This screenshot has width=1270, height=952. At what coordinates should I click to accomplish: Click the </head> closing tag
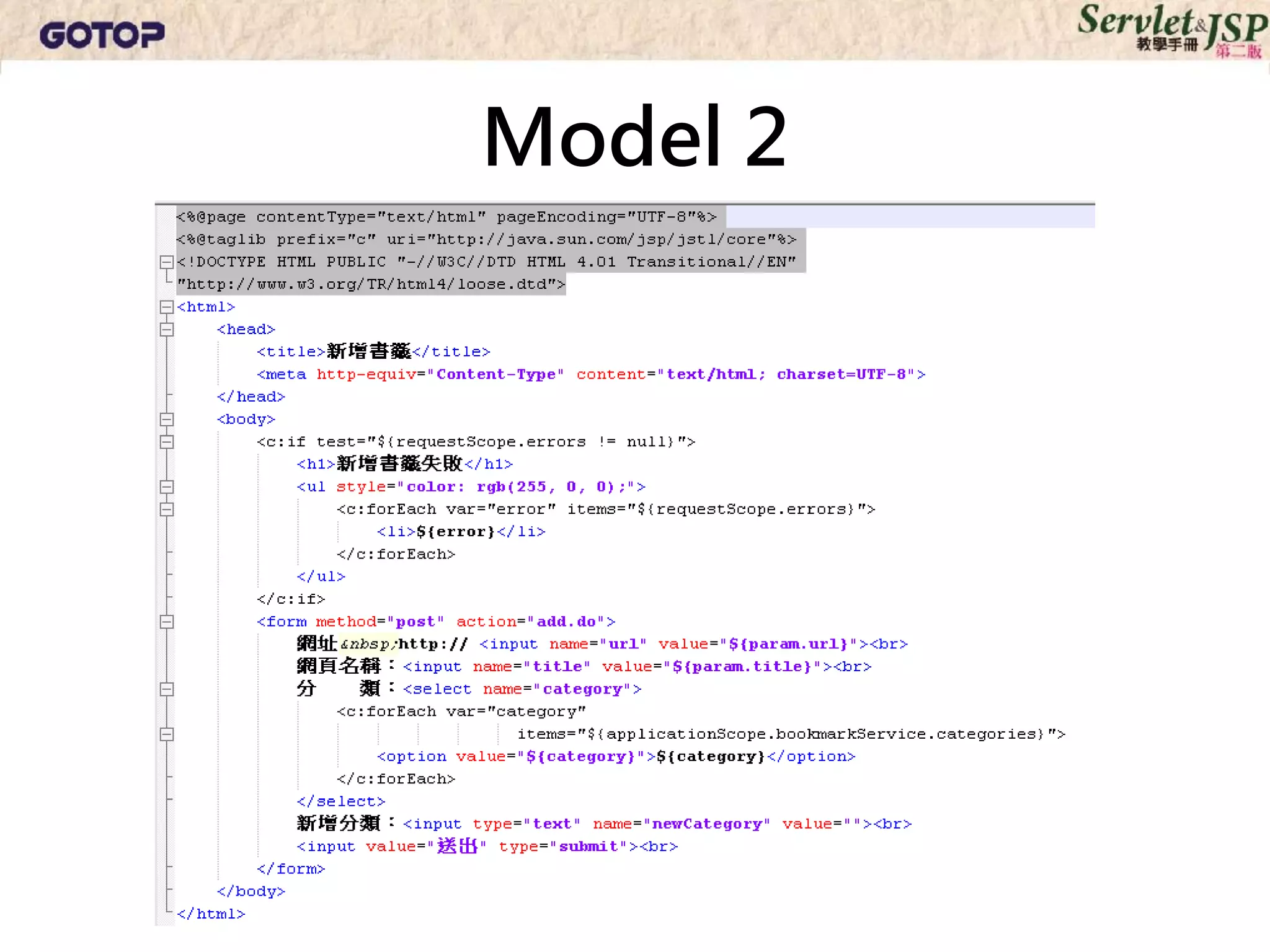point(251,397)
